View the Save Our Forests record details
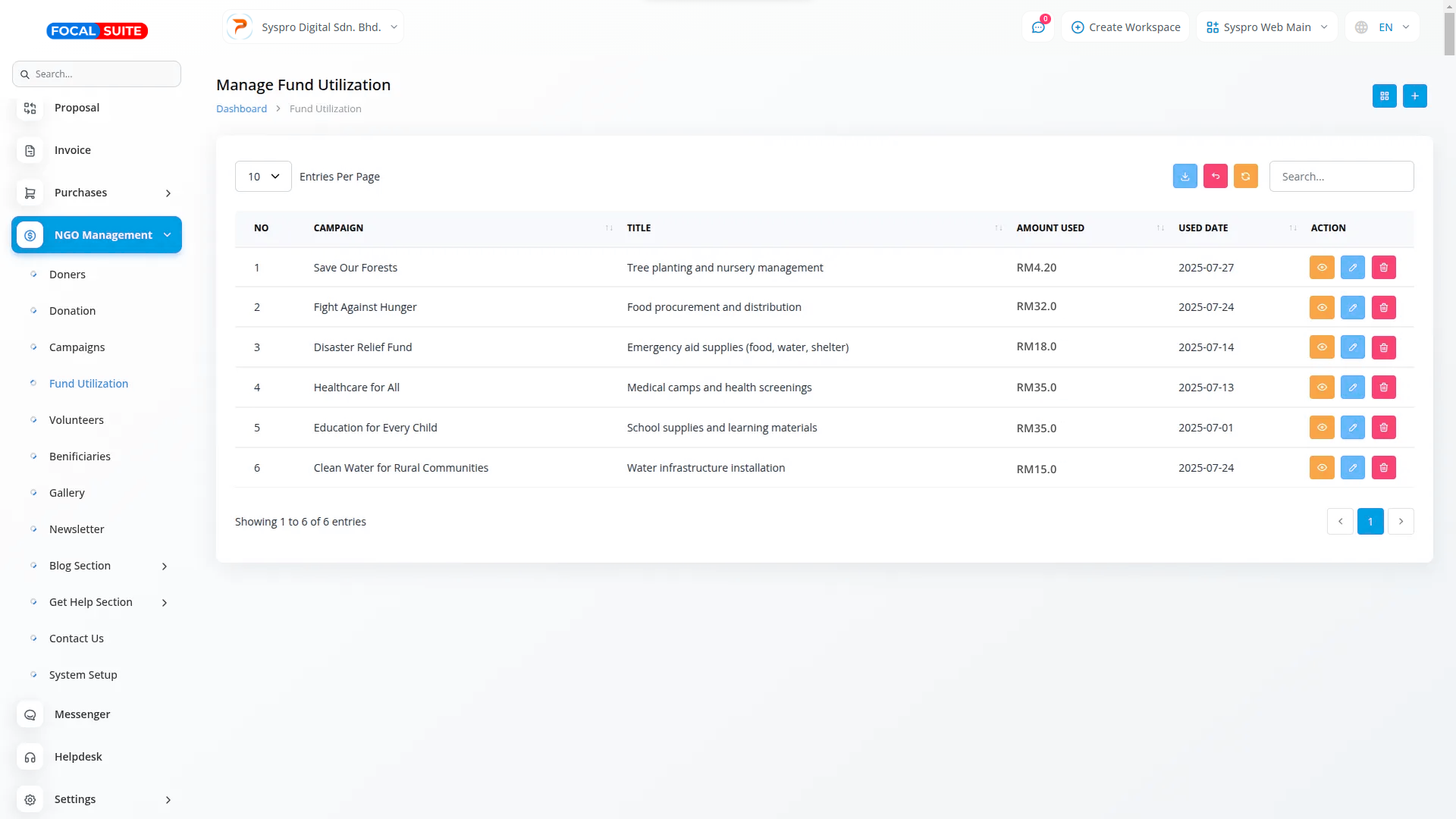 pyautogui.click(x=1321, y=267)
